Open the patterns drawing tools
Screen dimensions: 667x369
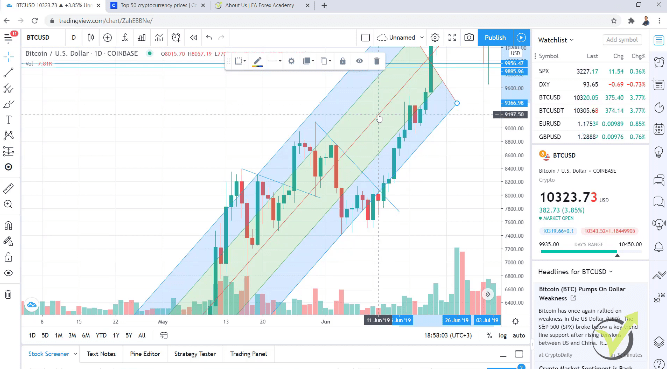point(9,136)
